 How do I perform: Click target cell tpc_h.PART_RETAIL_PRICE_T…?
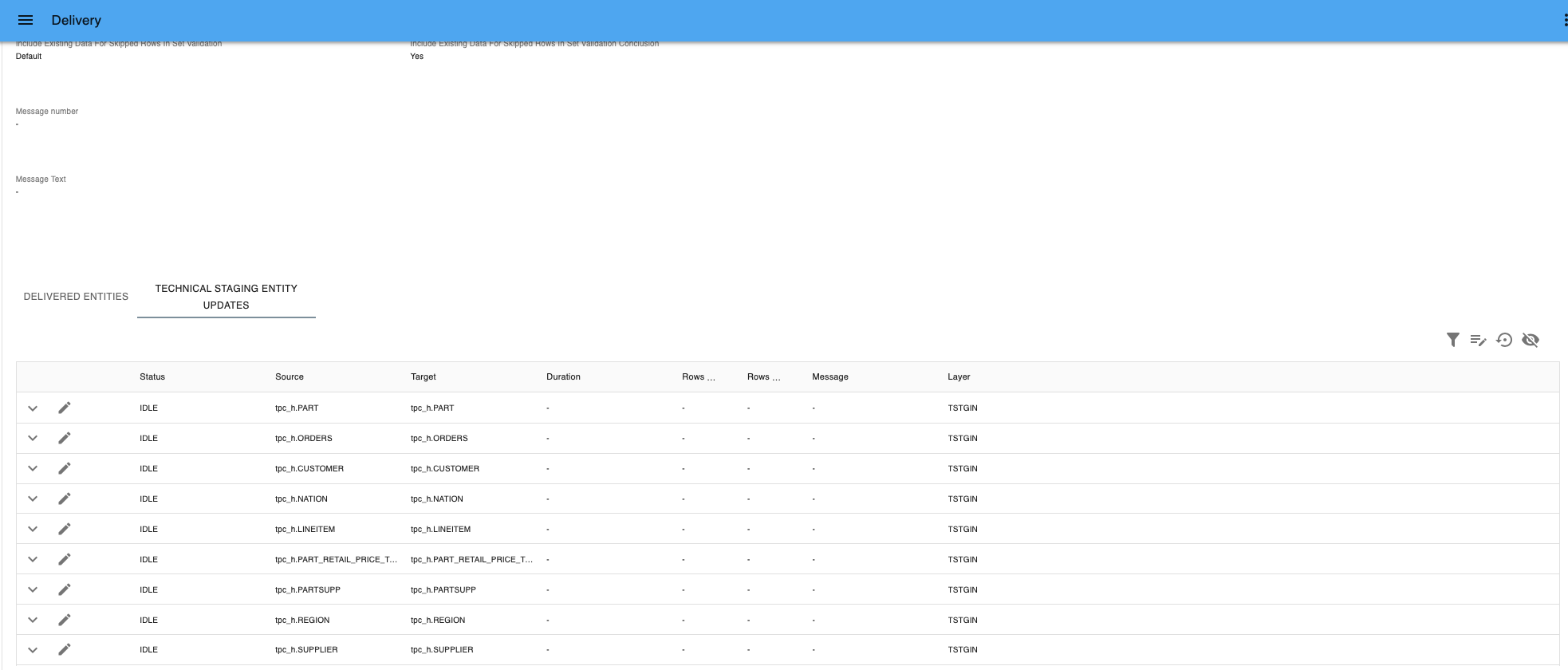pyautogui.click(x=472, y=559)
